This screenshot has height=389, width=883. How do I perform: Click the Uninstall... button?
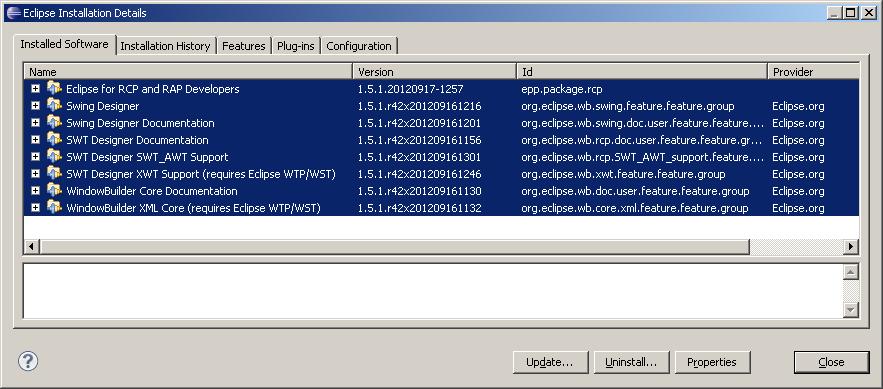[631, 362]
